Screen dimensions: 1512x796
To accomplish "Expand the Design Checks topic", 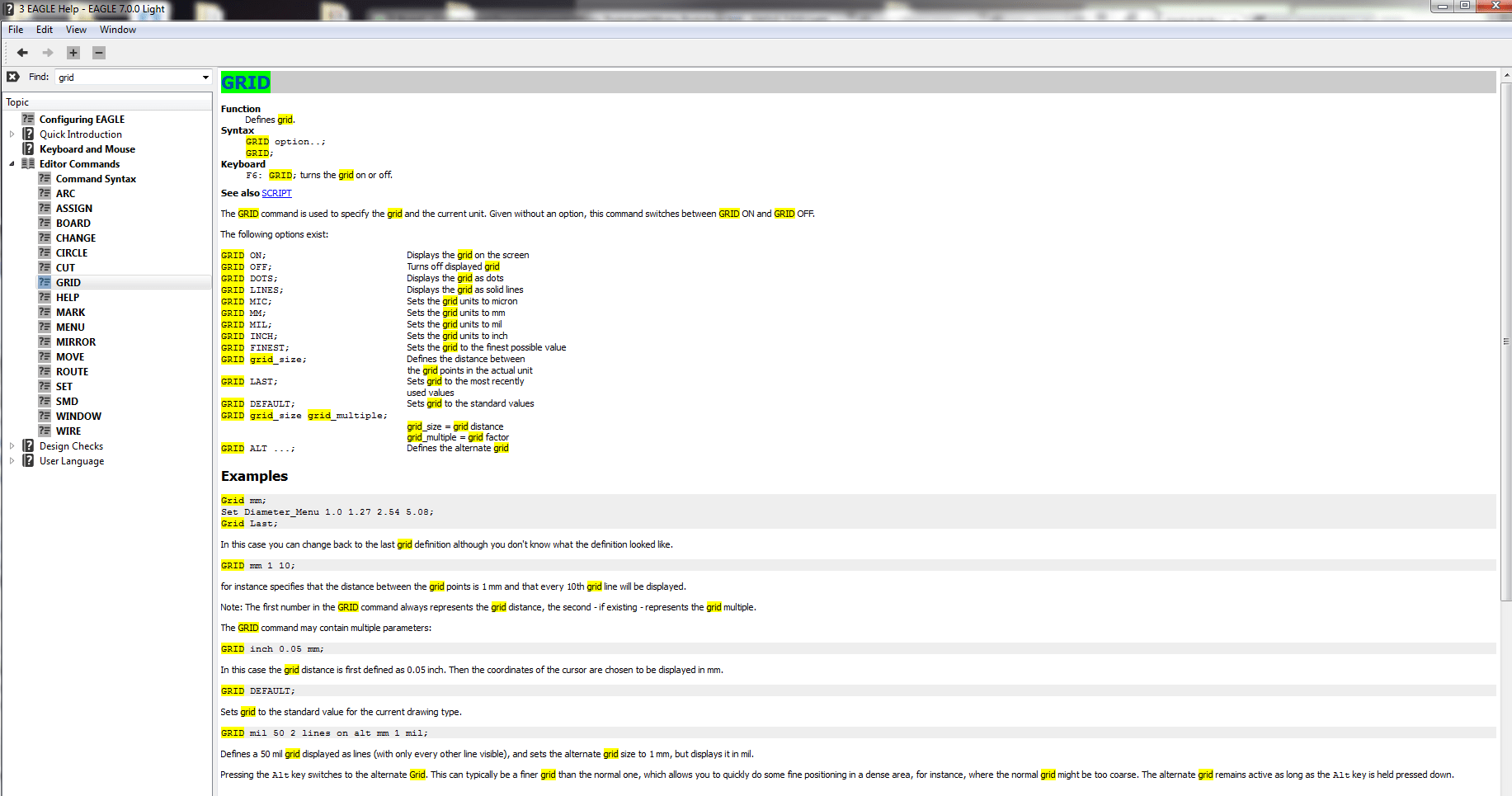I will tap(12, 445).
